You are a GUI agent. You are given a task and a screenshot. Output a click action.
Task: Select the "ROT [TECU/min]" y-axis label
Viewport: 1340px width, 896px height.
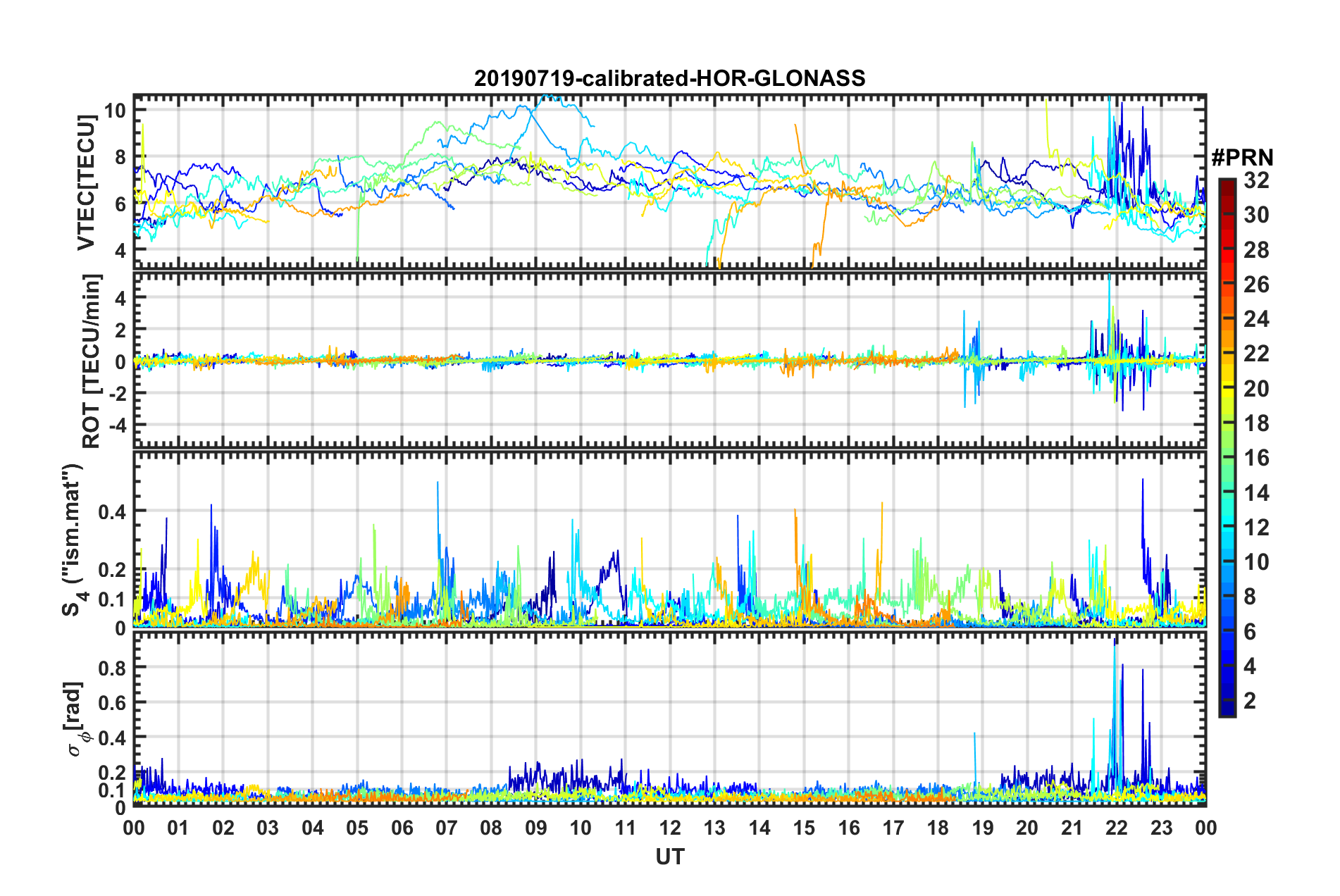tap(92, 361)
